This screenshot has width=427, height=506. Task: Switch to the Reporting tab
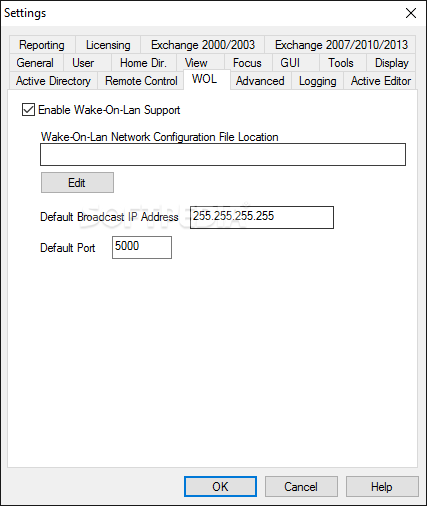pyautogui.click(x=42, y=45)
